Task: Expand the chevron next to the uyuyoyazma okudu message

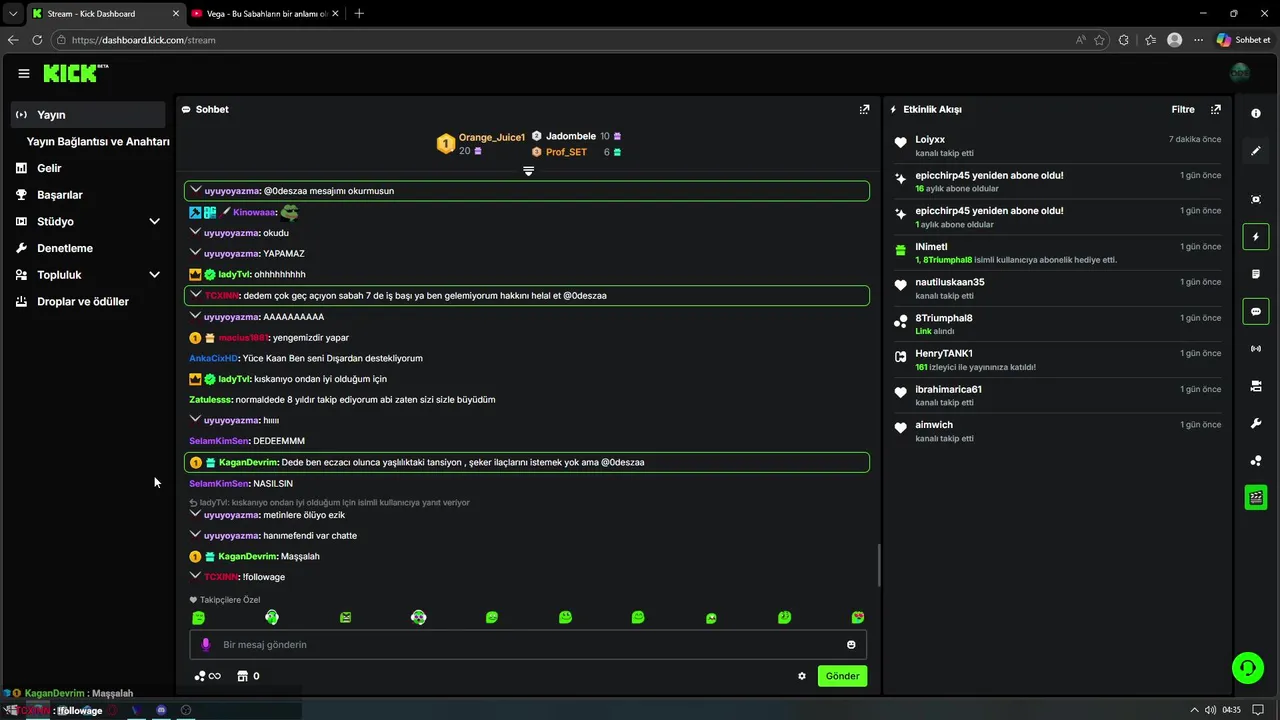Action: (195, 232)
